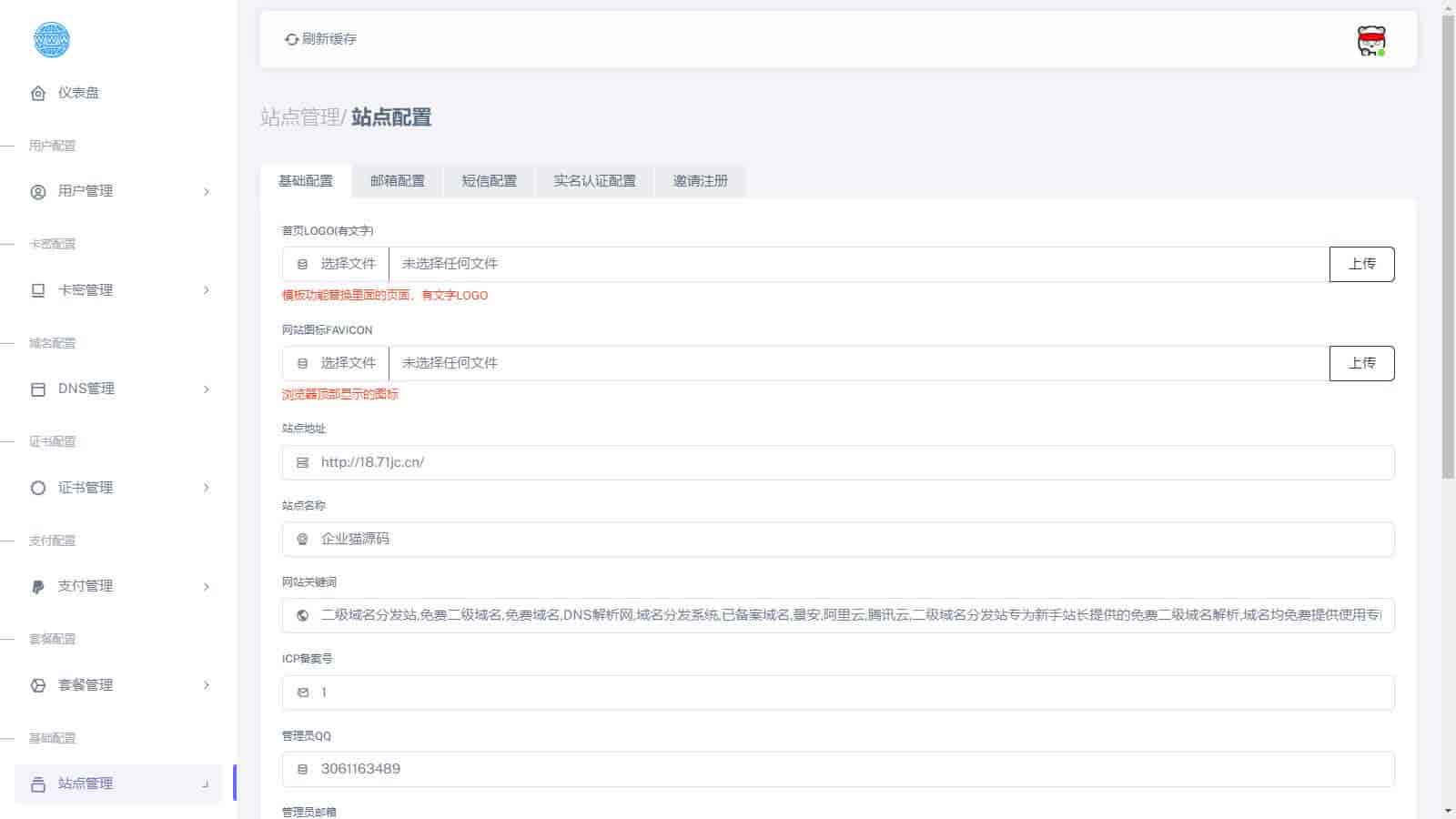Image resolution: width=1456 pixels, height=819 pixels.
Task: Click the globe site logo
Action: tap(51, 40)
